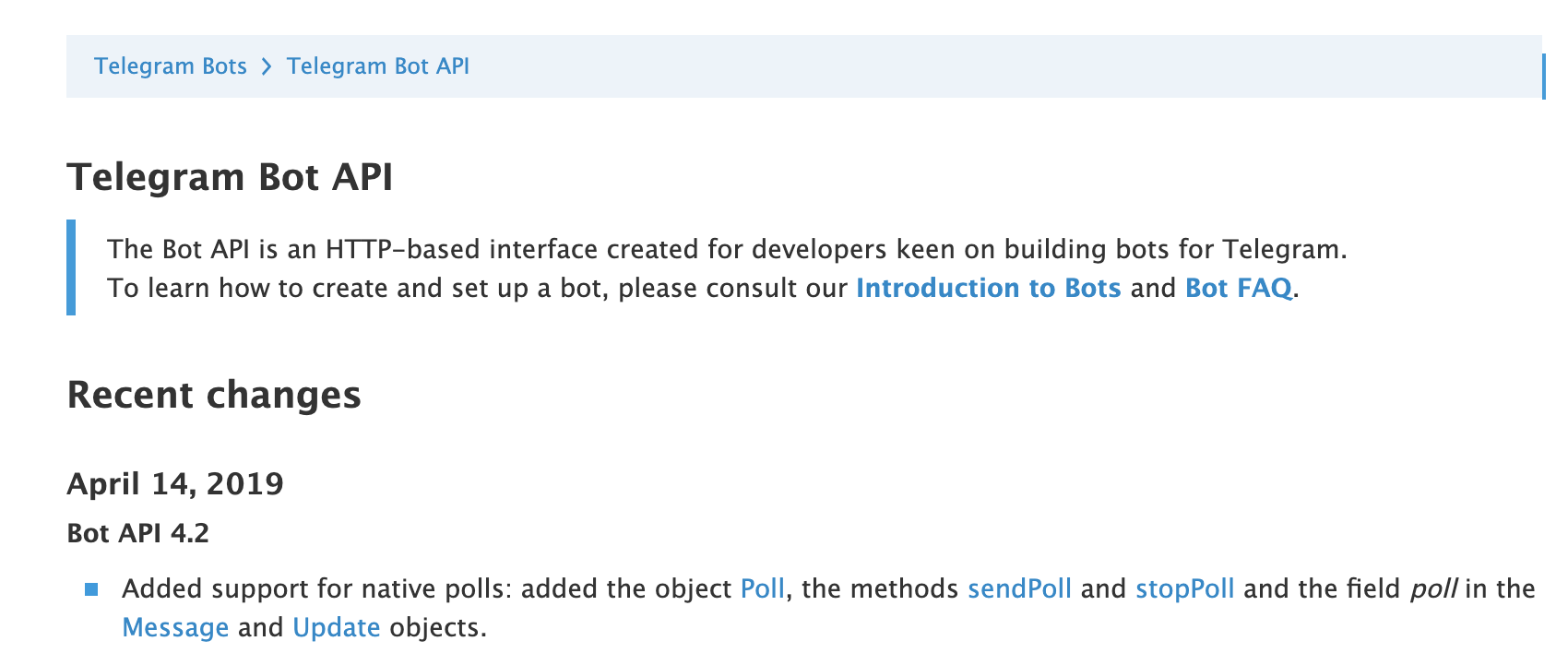Click empty area of the breadcrumb bar
Image resolution: width=1568 pixels, height=653 pixels.
[x=1005, y=66]
